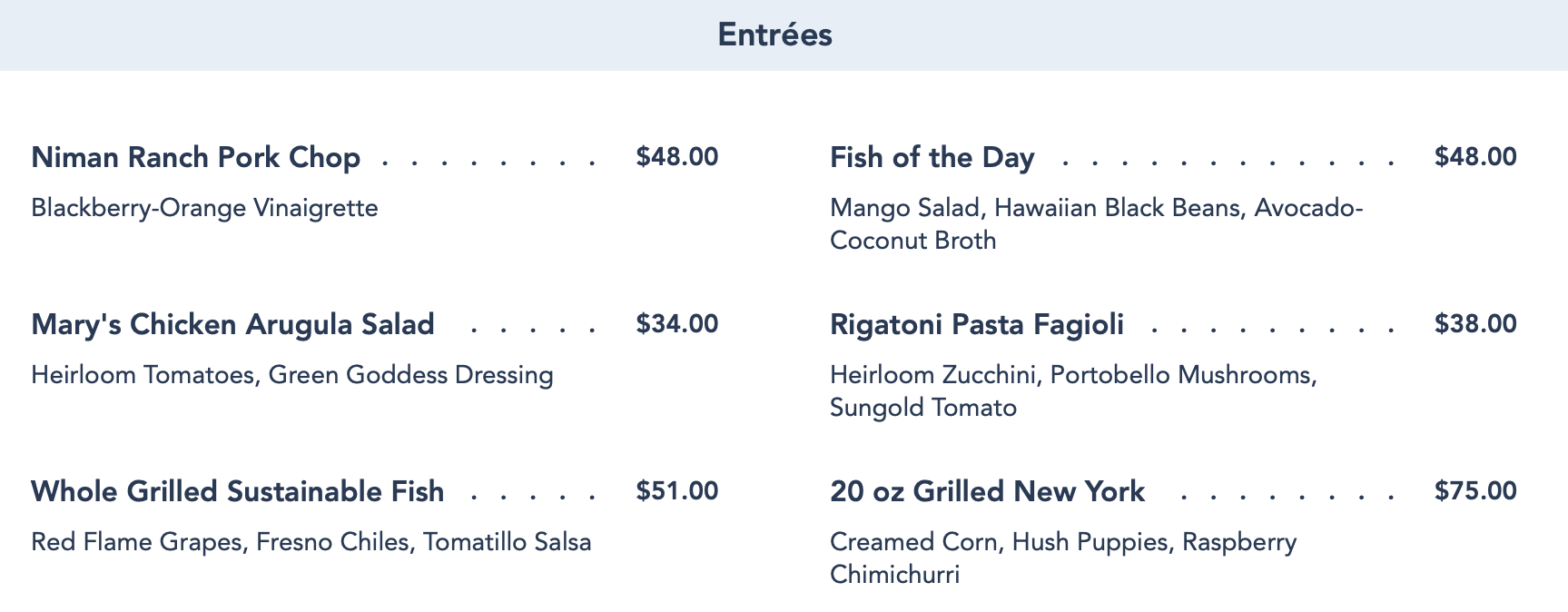Open Mary's Chicken Arugula Salad item
Viewport: 1568px width, 612px height.
pyautogui.click(x=232, y=324)
